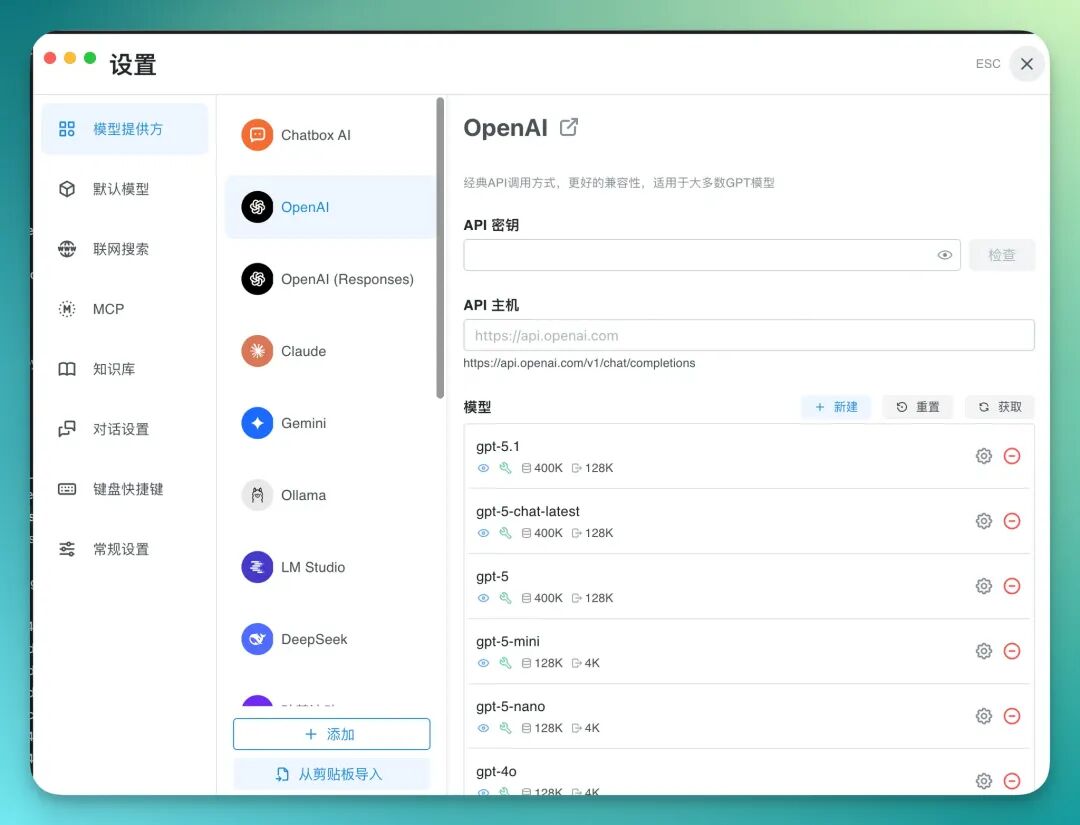1080x825 pixels.
Task: Open the 联网搜索 settings section
Action: (125, 249)
